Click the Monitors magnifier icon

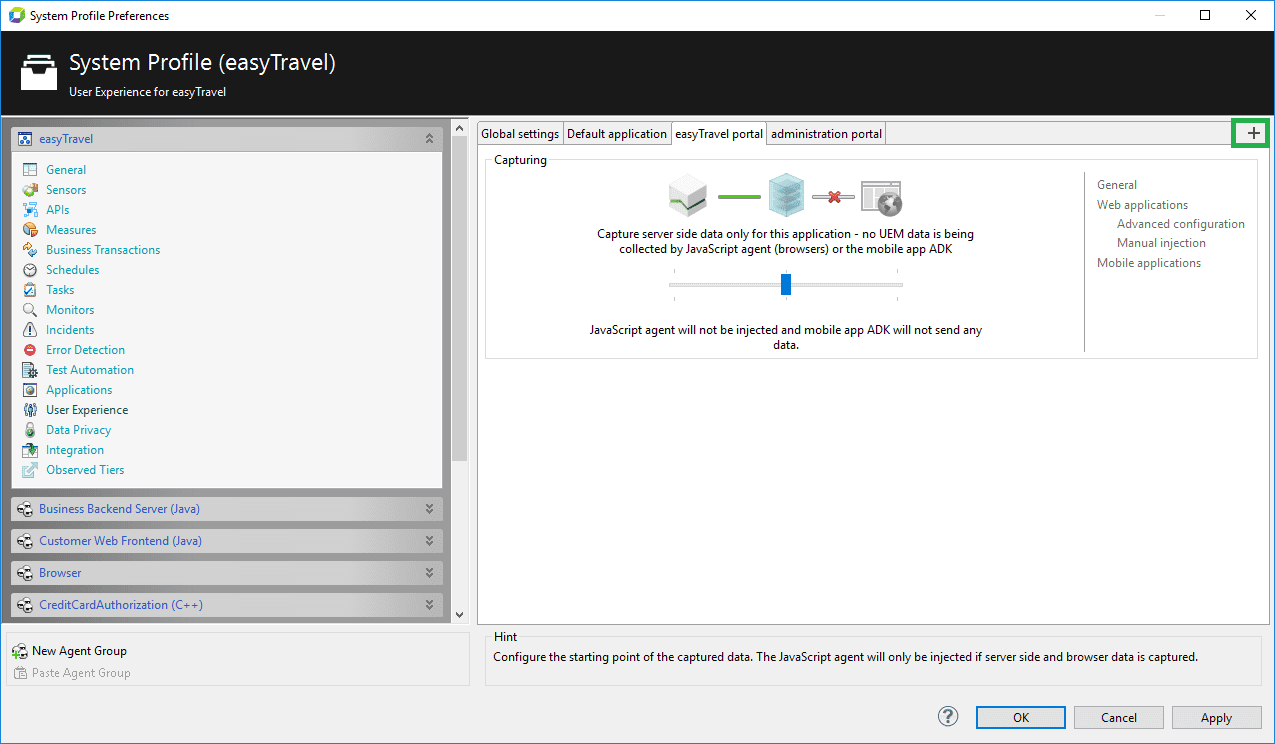tap(29, 310)
